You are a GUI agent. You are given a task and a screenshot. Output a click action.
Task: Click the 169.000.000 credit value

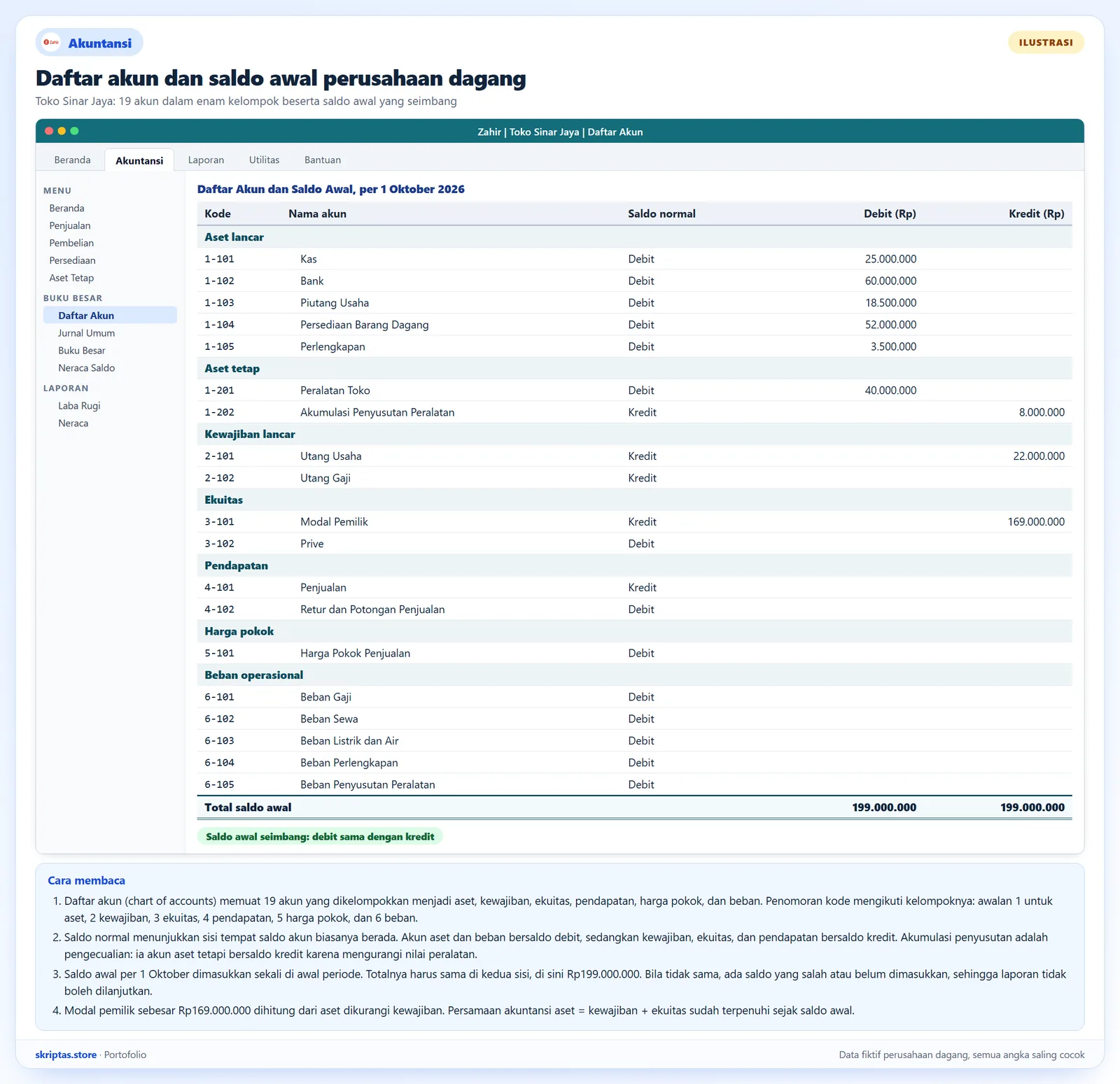[1036, 522]
